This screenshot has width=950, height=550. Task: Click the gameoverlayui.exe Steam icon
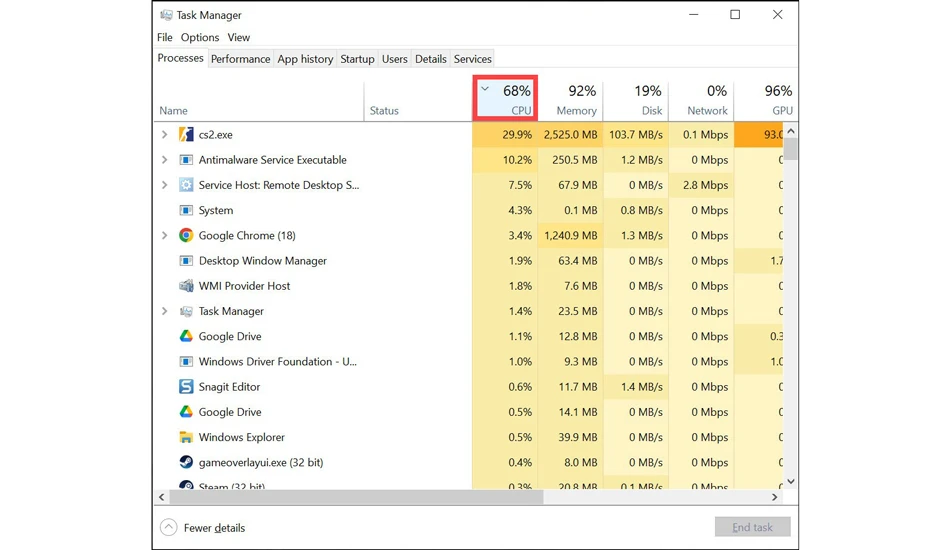pyautogui.click(x=186, y=462)
